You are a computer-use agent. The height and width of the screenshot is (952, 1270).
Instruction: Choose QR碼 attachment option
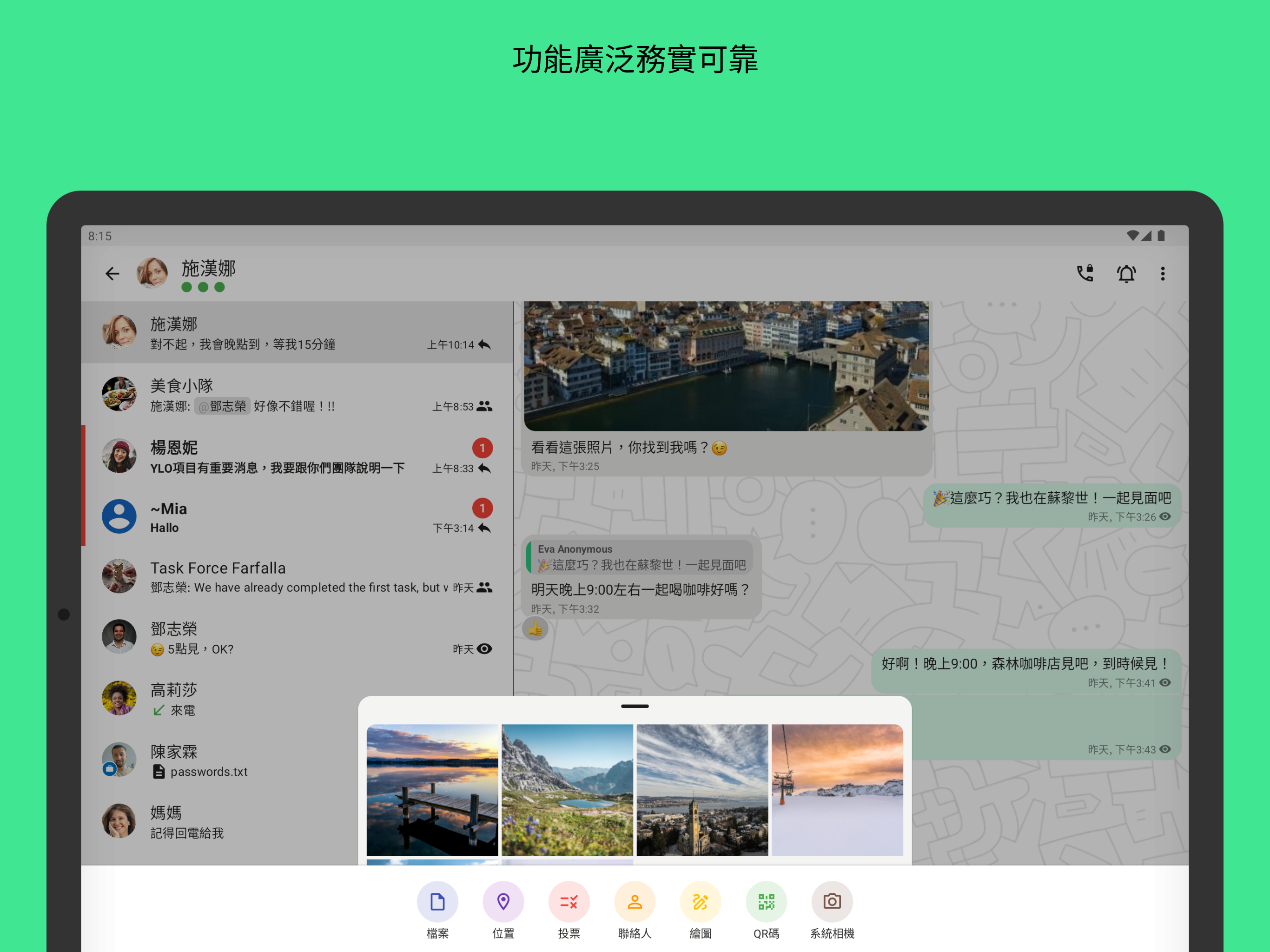tap(766, 910)
